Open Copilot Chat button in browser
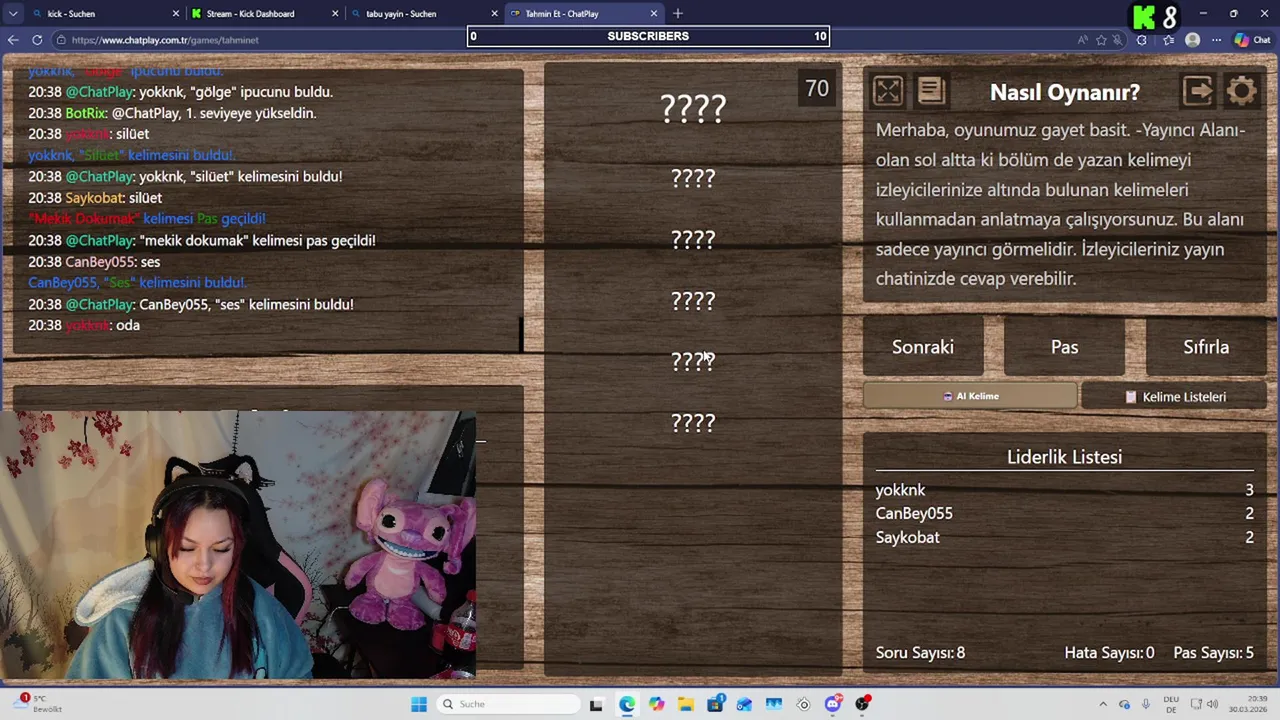 [x=1253, y=40]
